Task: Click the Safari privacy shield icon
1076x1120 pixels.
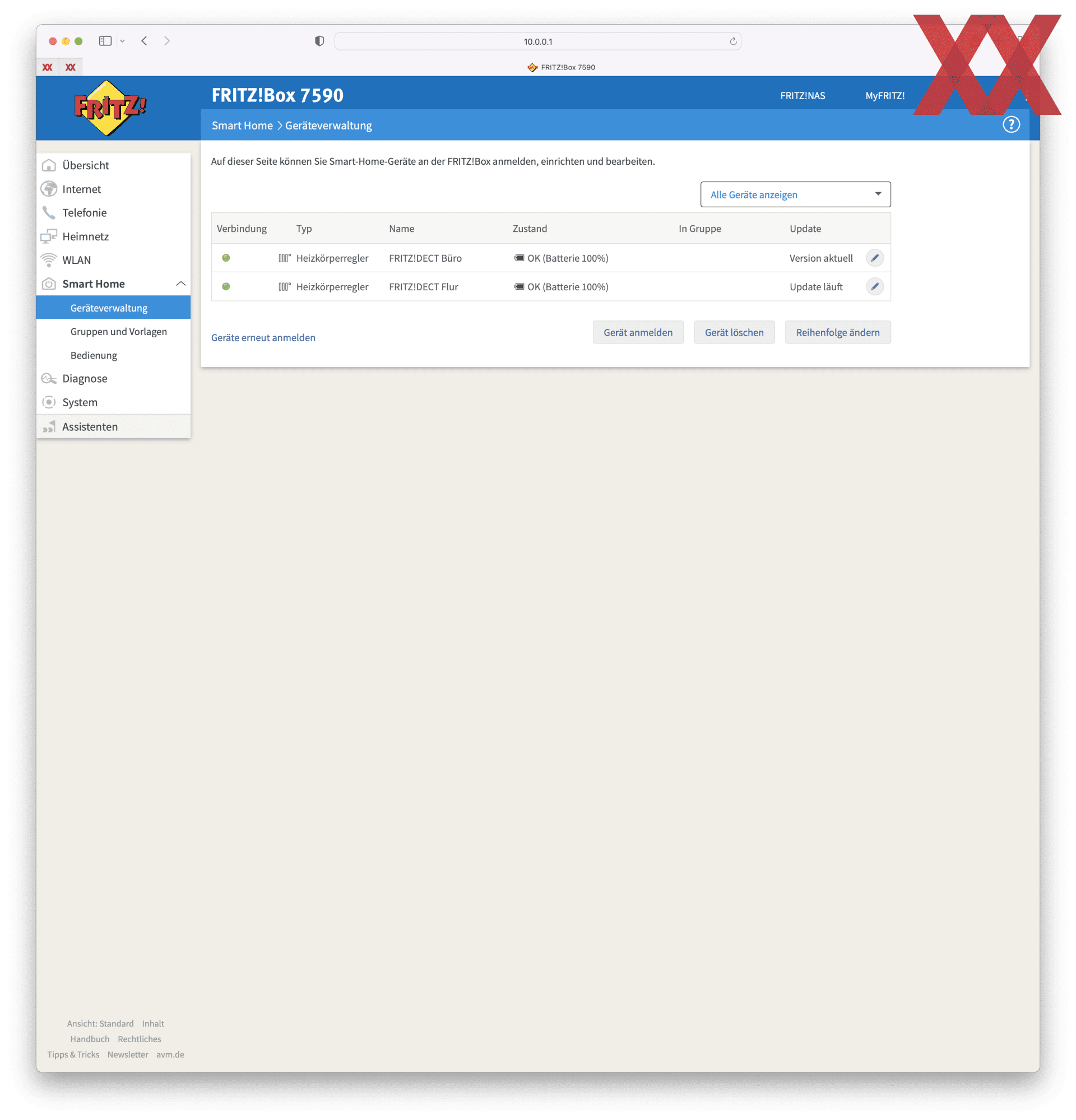Action: click(x=319, y=41)
